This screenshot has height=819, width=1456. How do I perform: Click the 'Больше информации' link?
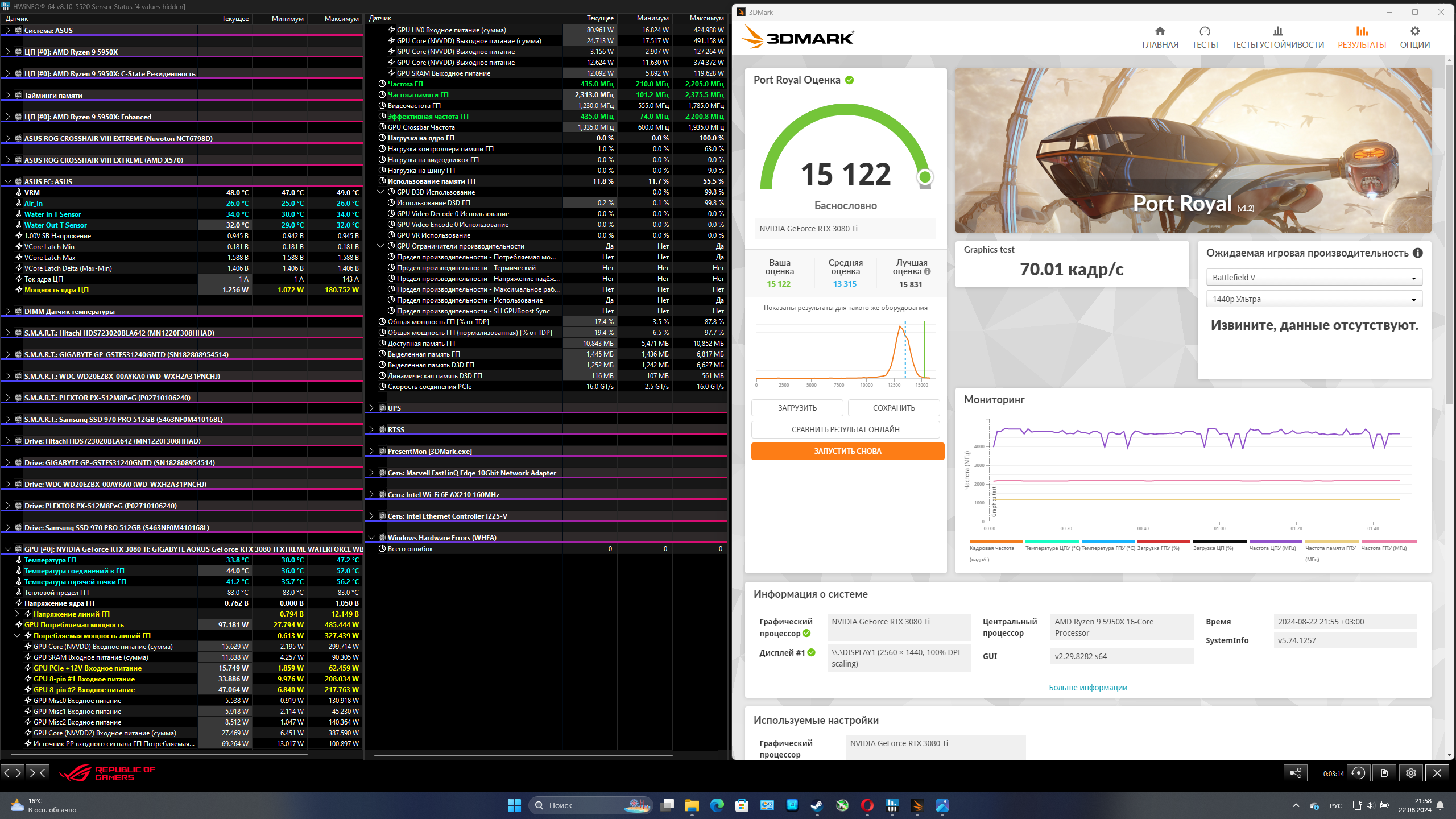click(1087, 688)
